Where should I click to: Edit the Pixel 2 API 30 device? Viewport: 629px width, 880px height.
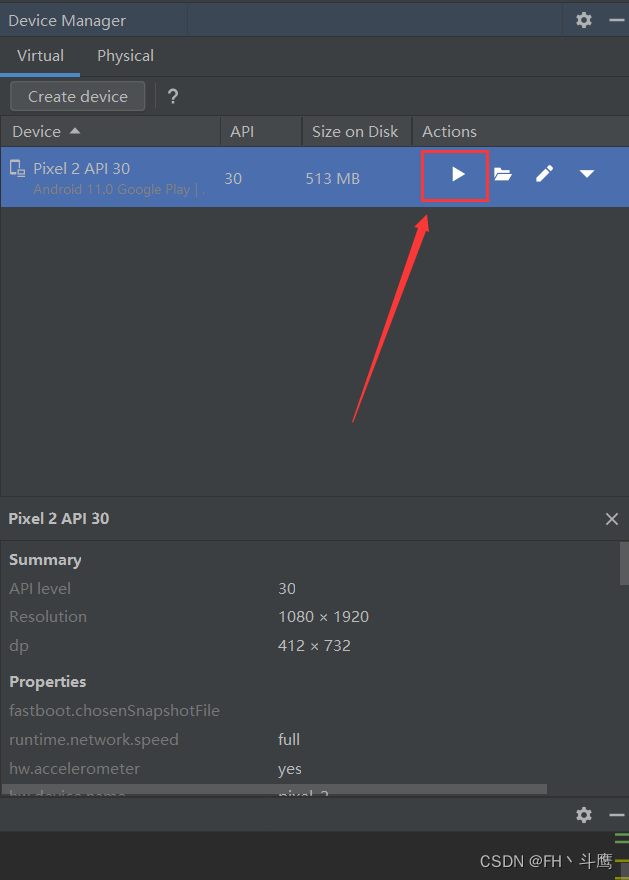click(x=544, y=174)
